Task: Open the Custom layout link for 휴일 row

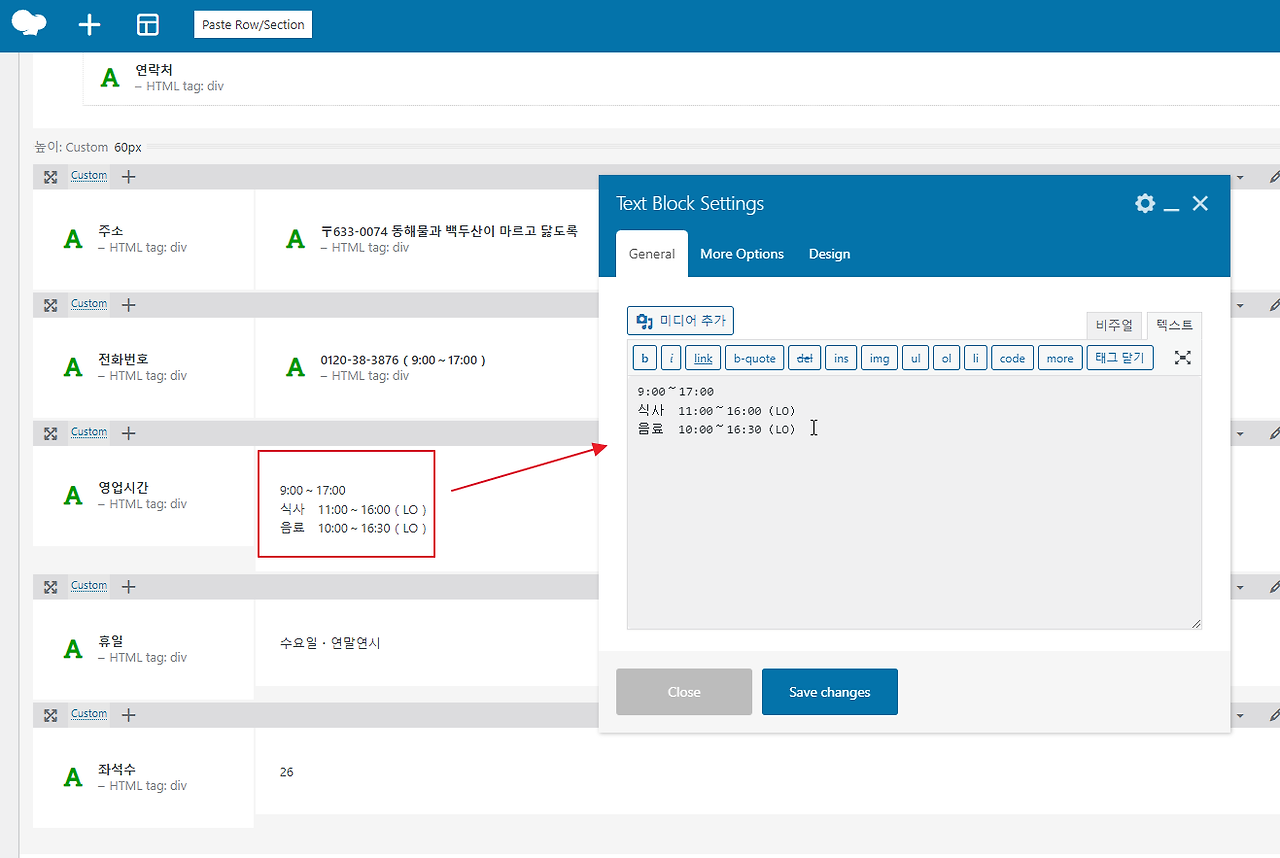Action: click(89, 586)
